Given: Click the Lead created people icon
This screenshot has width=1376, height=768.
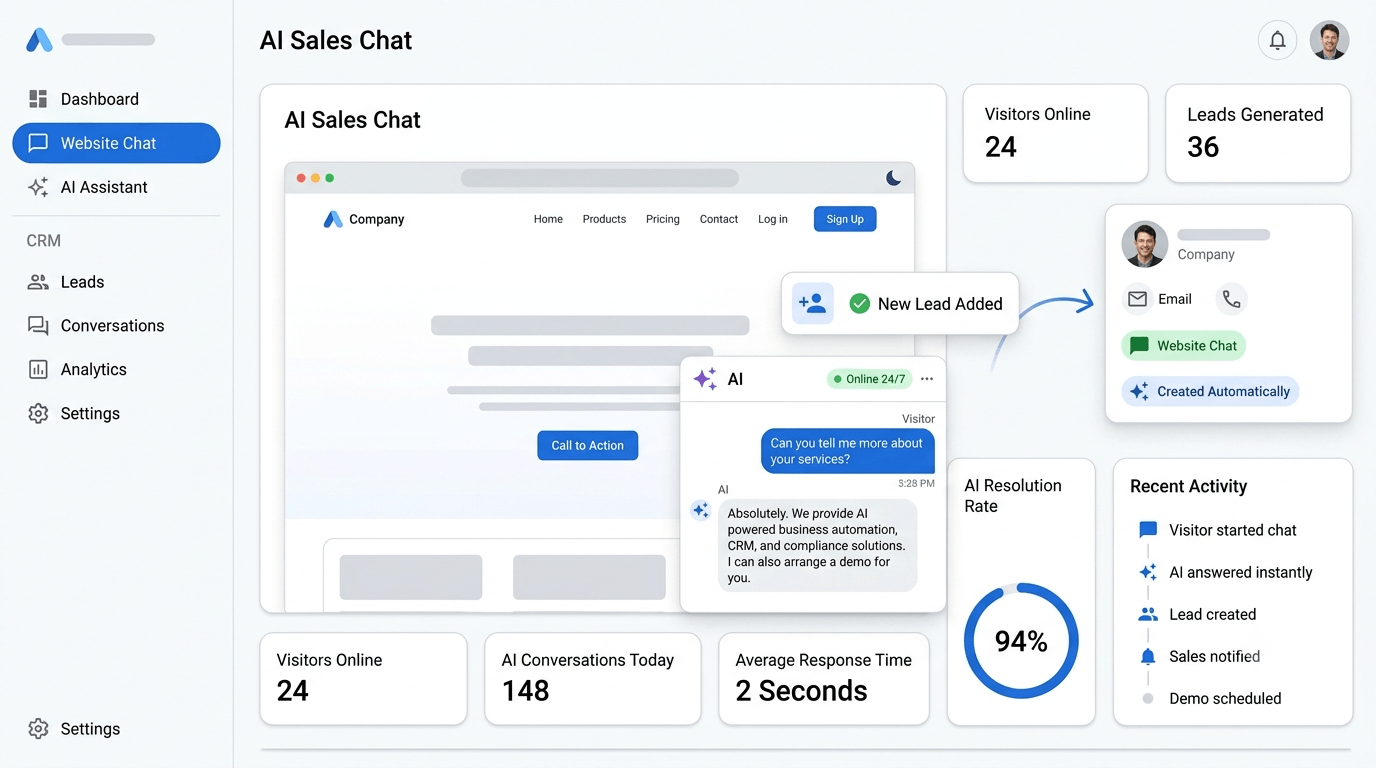Looking at the screenshot, I should click(x=1148, y=614).
